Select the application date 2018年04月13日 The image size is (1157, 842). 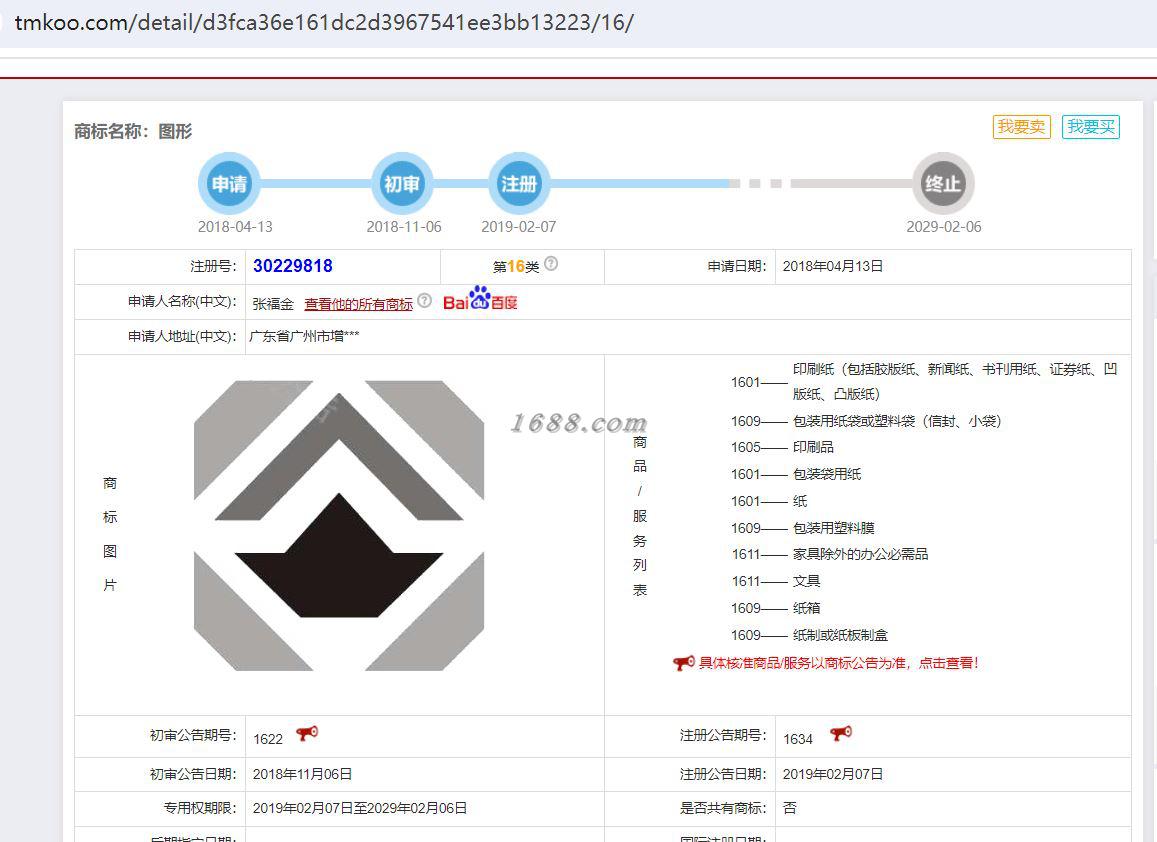[832, 266]
